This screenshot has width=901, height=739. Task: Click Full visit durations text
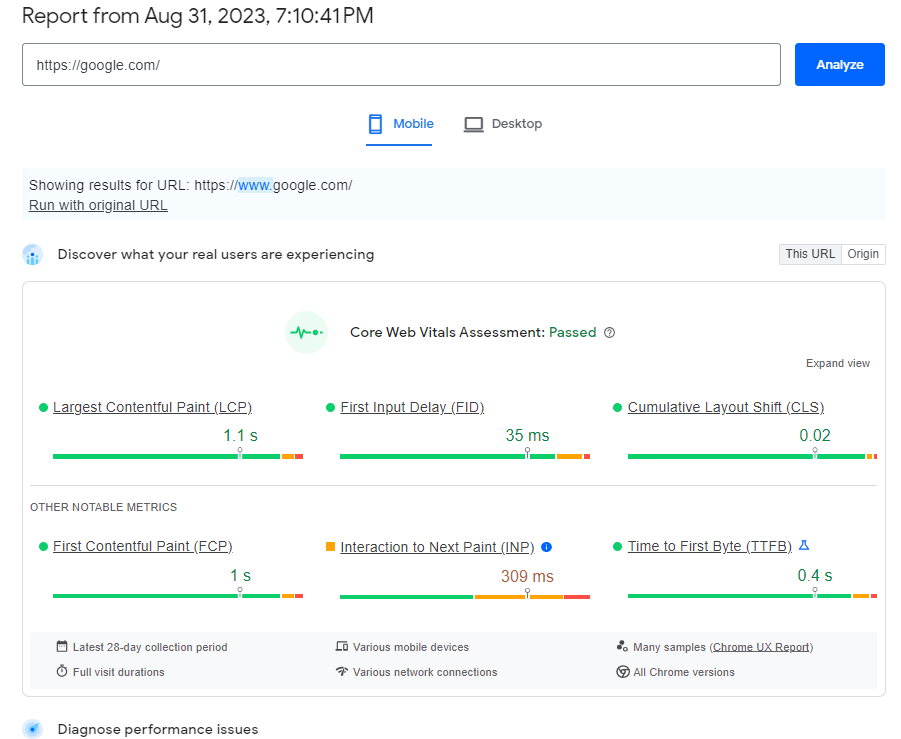118,672
